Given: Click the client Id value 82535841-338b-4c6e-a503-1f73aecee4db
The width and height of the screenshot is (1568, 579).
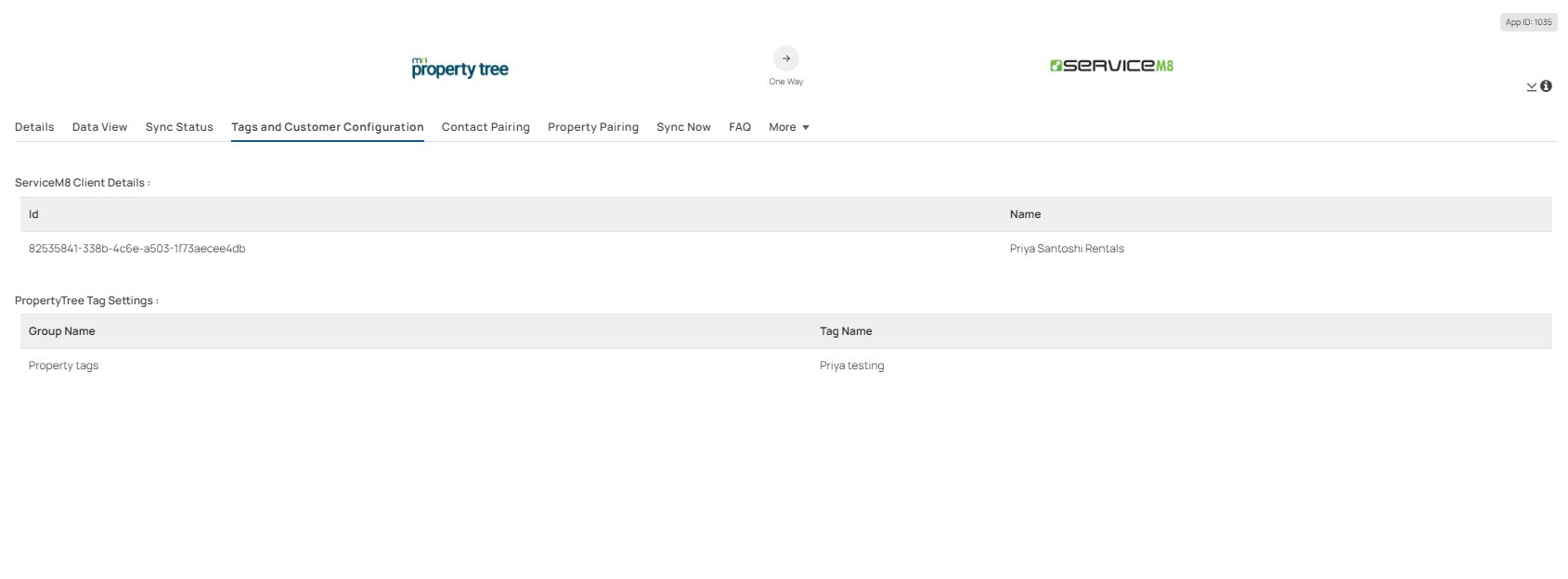Looking at the screenshot, I should (x=137, y=249).
